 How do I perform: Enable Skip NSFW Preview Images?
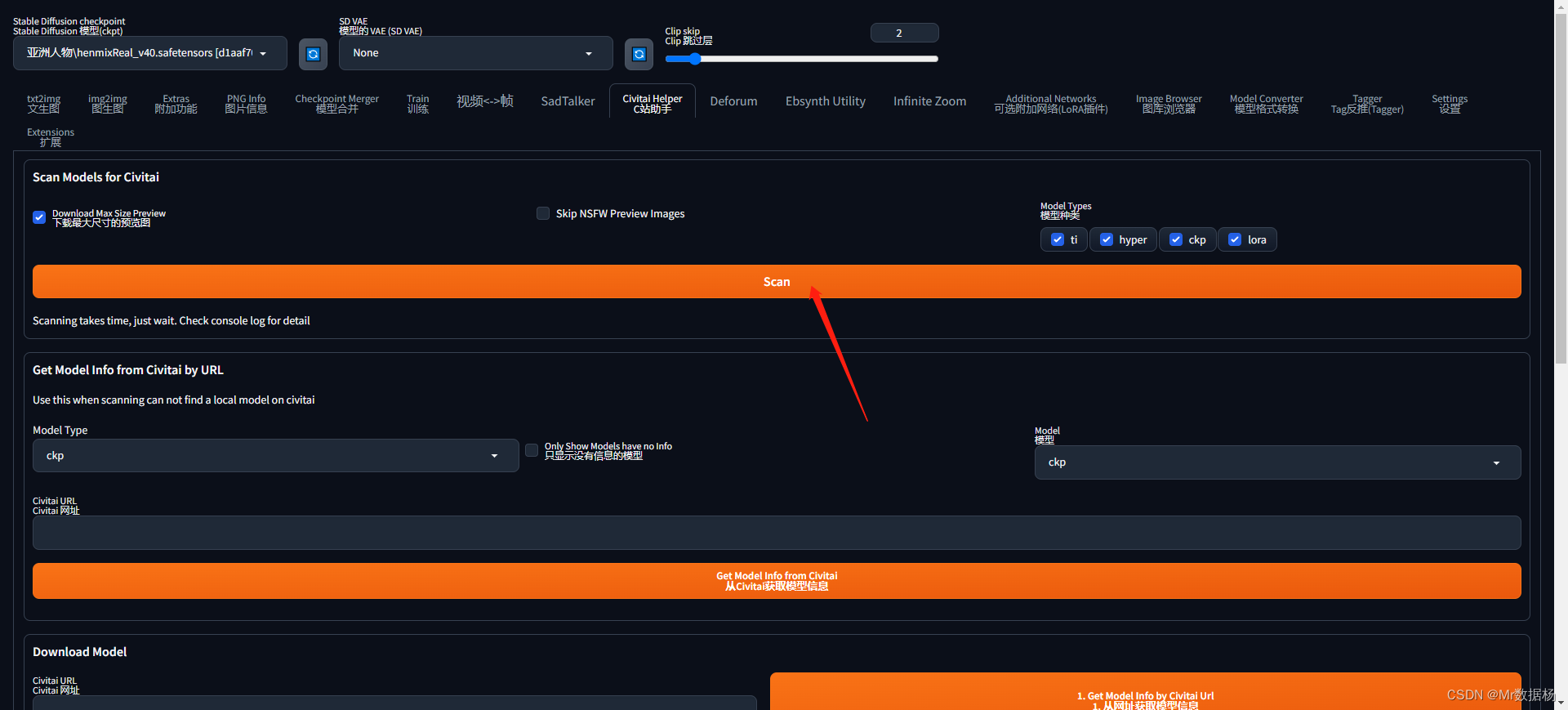[543, 213]
